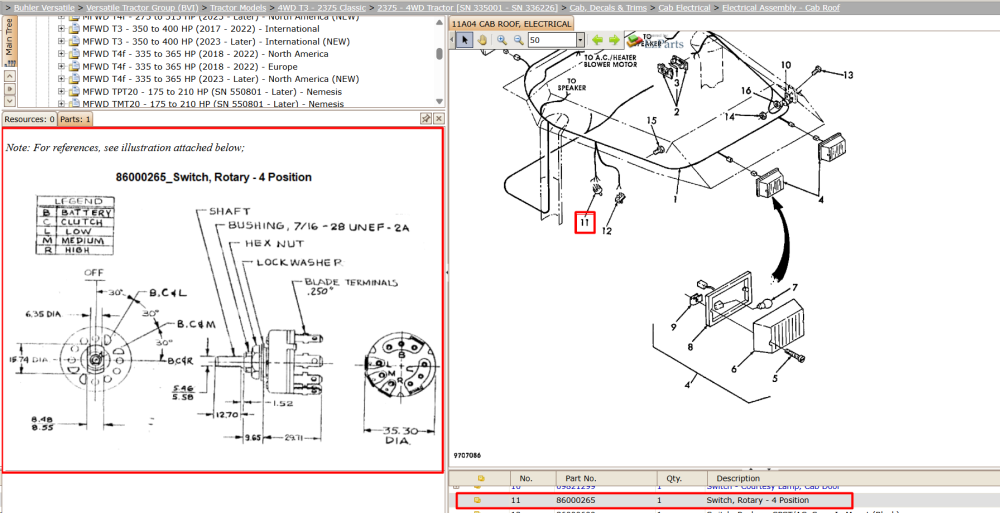Click the No. column header
Screen dimensions: 1000x513
pos(533,478)
